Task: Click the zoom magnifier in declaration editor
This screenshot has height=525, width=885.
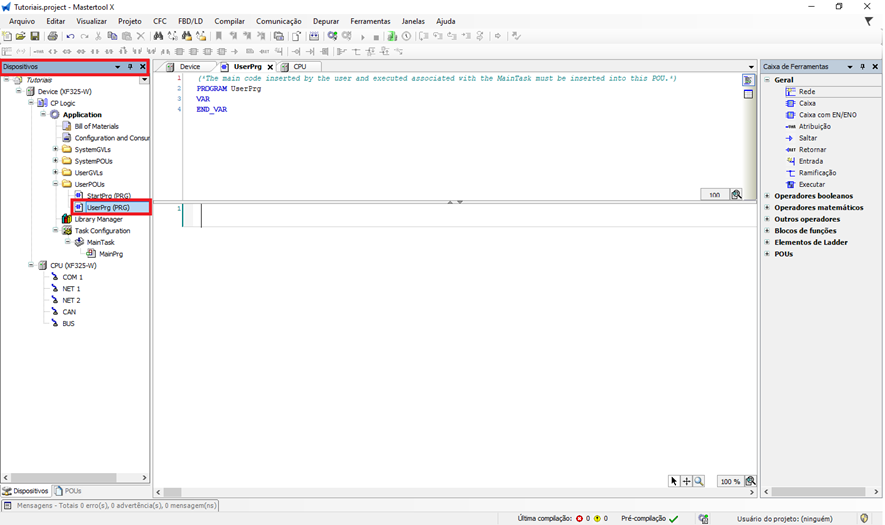Action: point(736,195)
